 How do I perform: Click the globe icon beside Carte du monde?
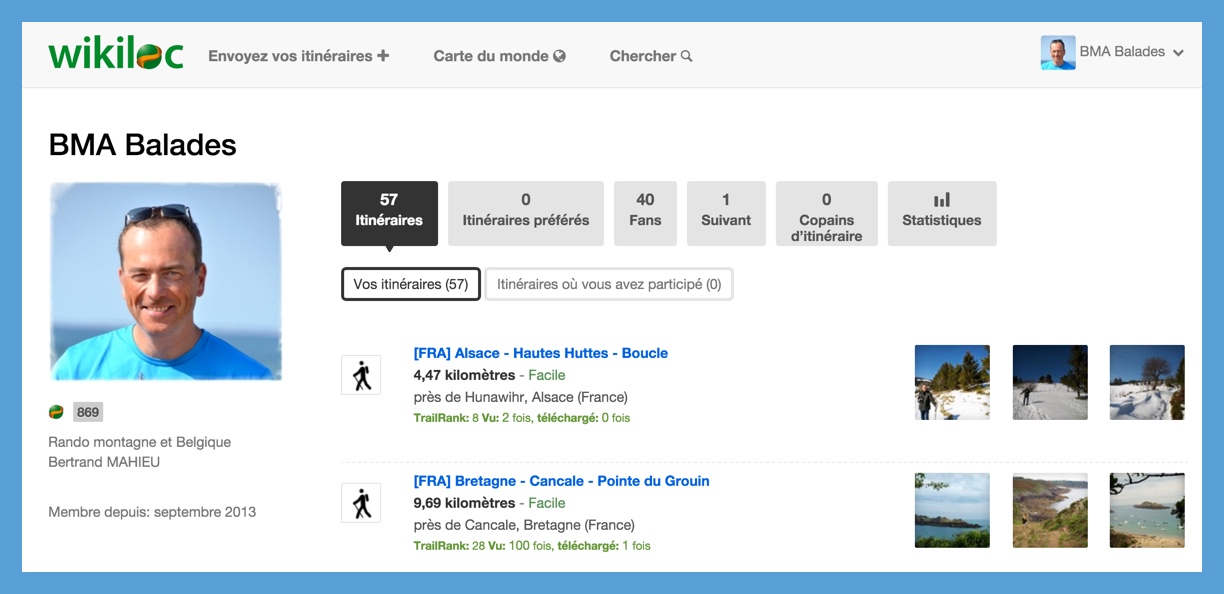(x=559, y=56)
